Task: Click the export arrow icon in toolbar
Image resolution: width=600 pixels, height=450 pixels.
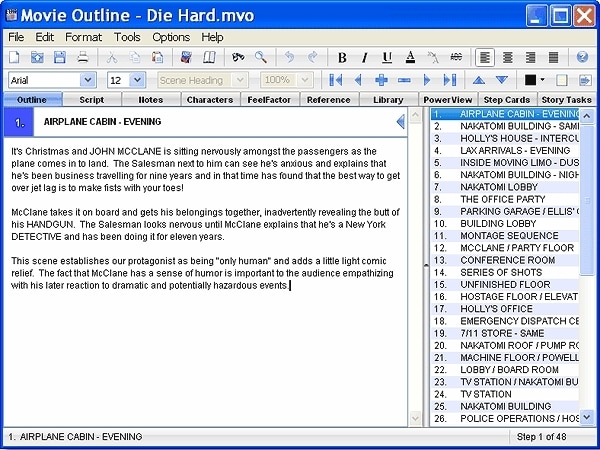Action: point(585,80)
